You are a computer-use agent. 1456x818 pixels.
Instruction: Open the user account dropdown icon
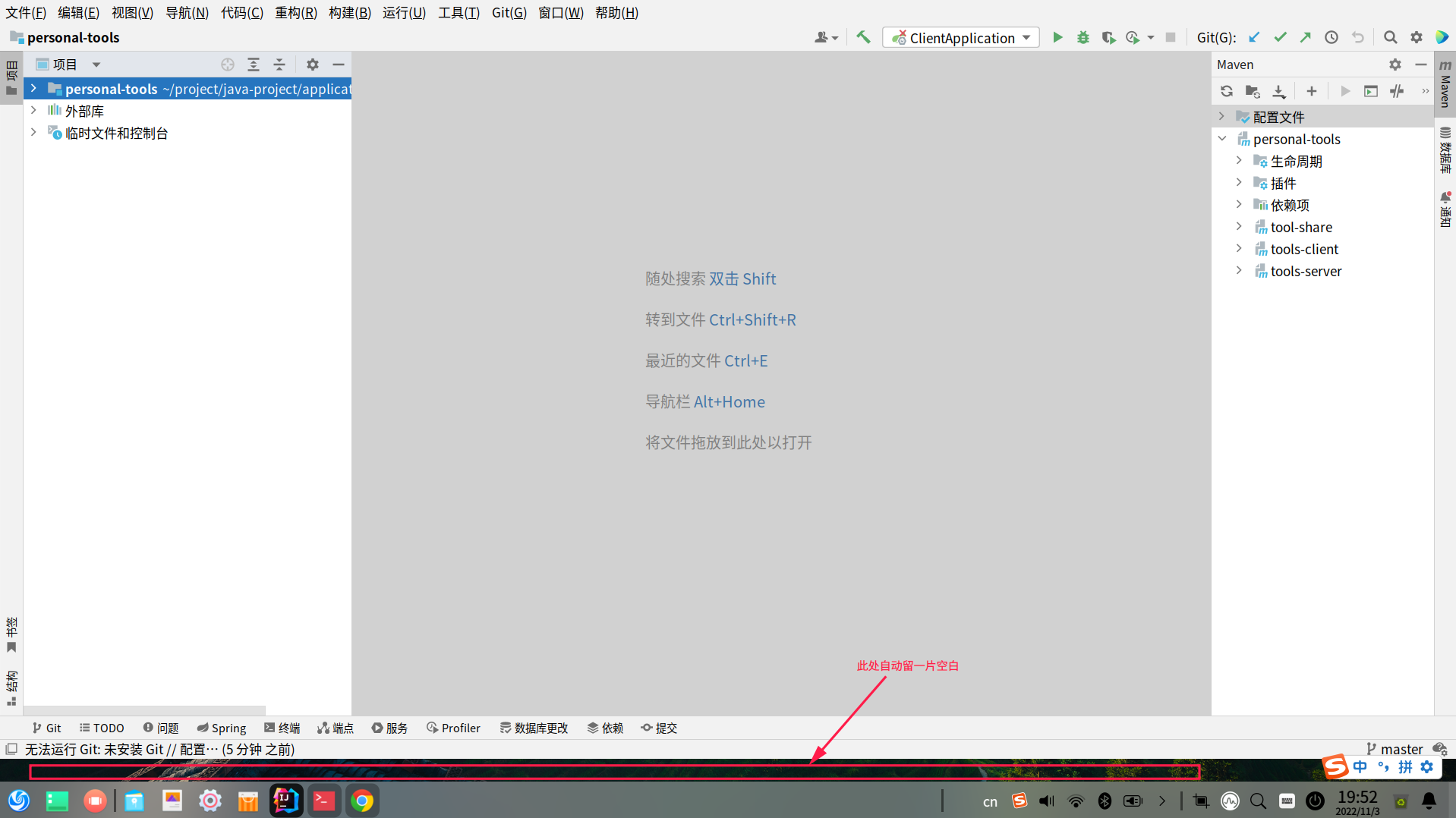(x=826, y=37)
